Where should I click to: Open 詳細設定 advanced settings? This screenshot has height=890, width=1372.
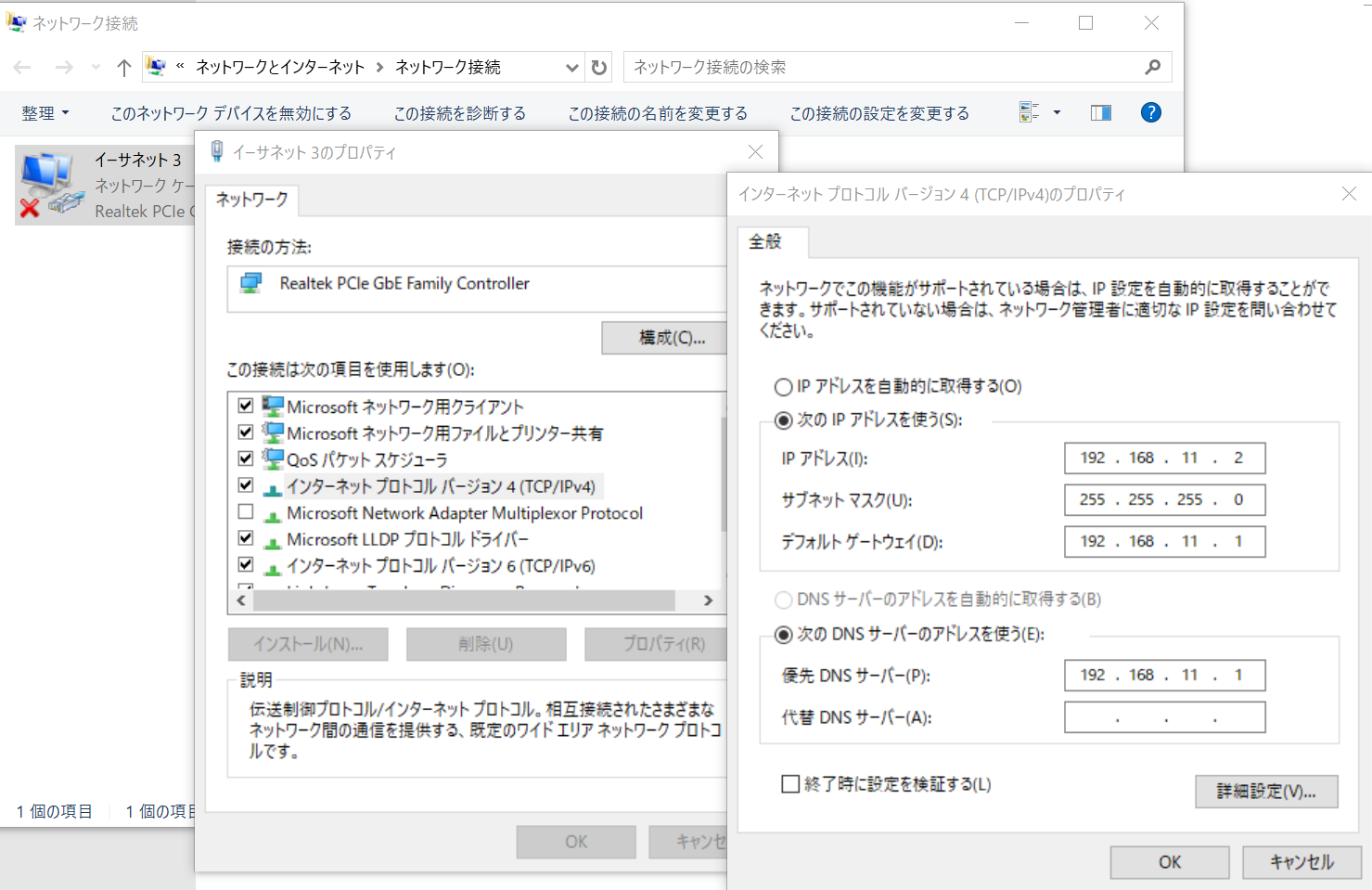pyautogui.click(x=1265, y=791)
